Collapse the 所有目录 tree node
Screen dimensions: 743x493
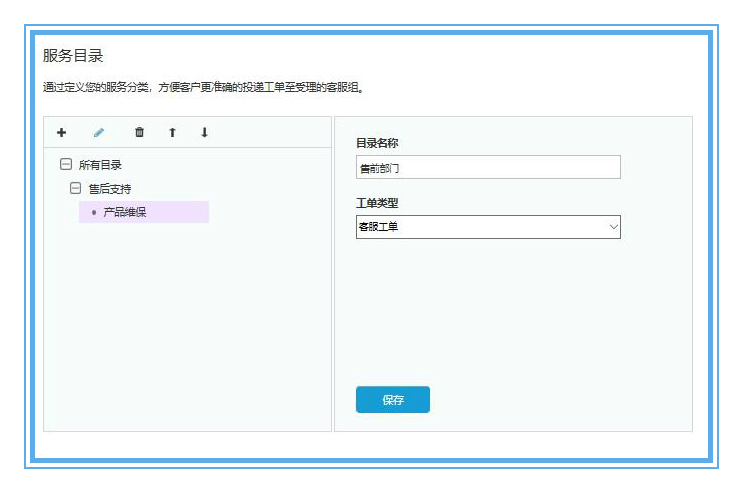[66, 165]
